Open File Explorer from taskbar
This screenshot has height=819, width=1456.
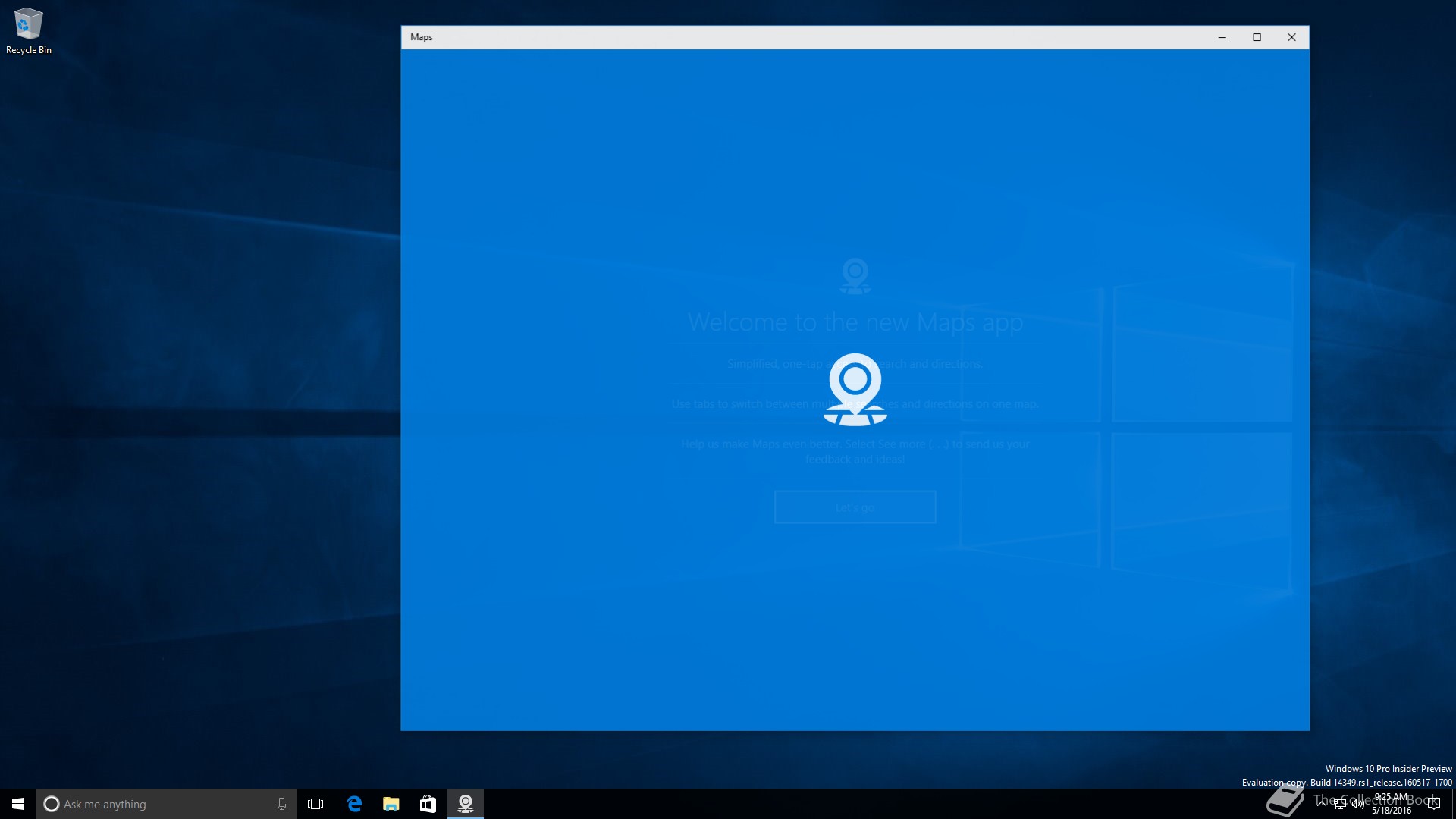(391, 804)
